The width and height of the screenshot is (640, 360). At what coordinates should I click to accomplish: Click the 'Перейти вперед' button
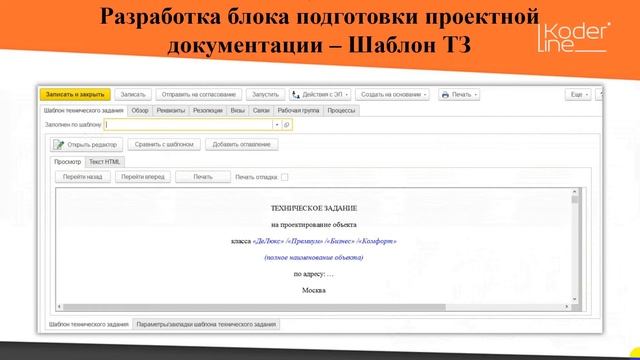coord(143,177)
